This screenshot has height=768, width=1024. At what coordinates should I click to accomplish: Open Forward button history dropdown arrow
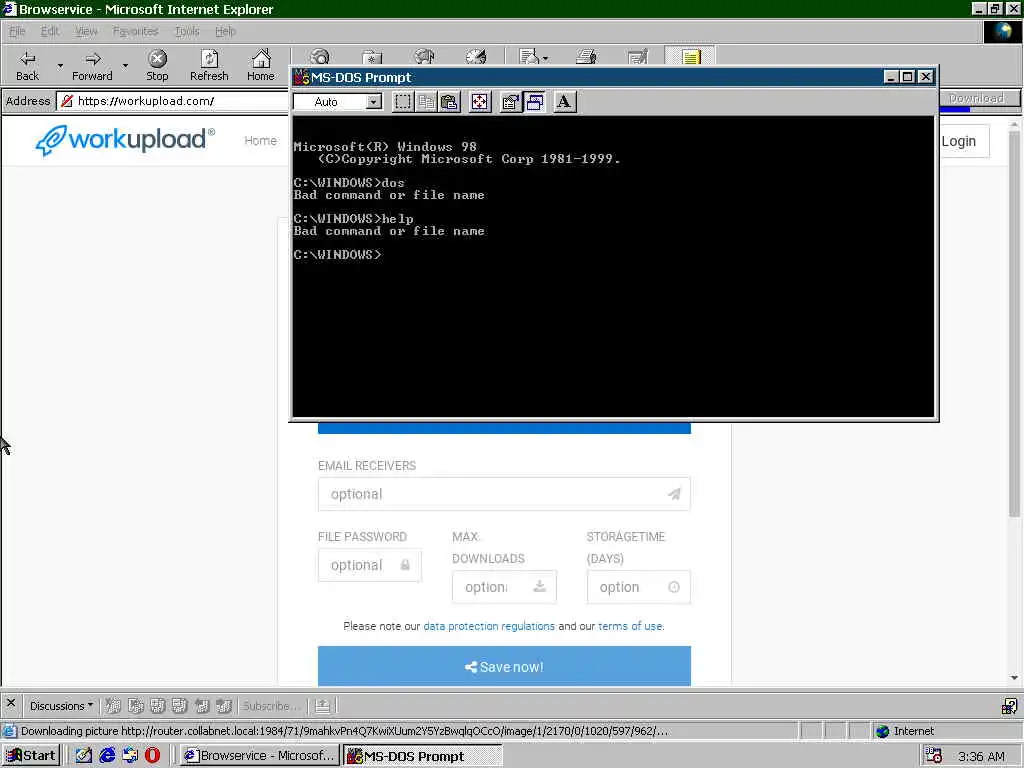pyautogui.click(x=125, y=66)
